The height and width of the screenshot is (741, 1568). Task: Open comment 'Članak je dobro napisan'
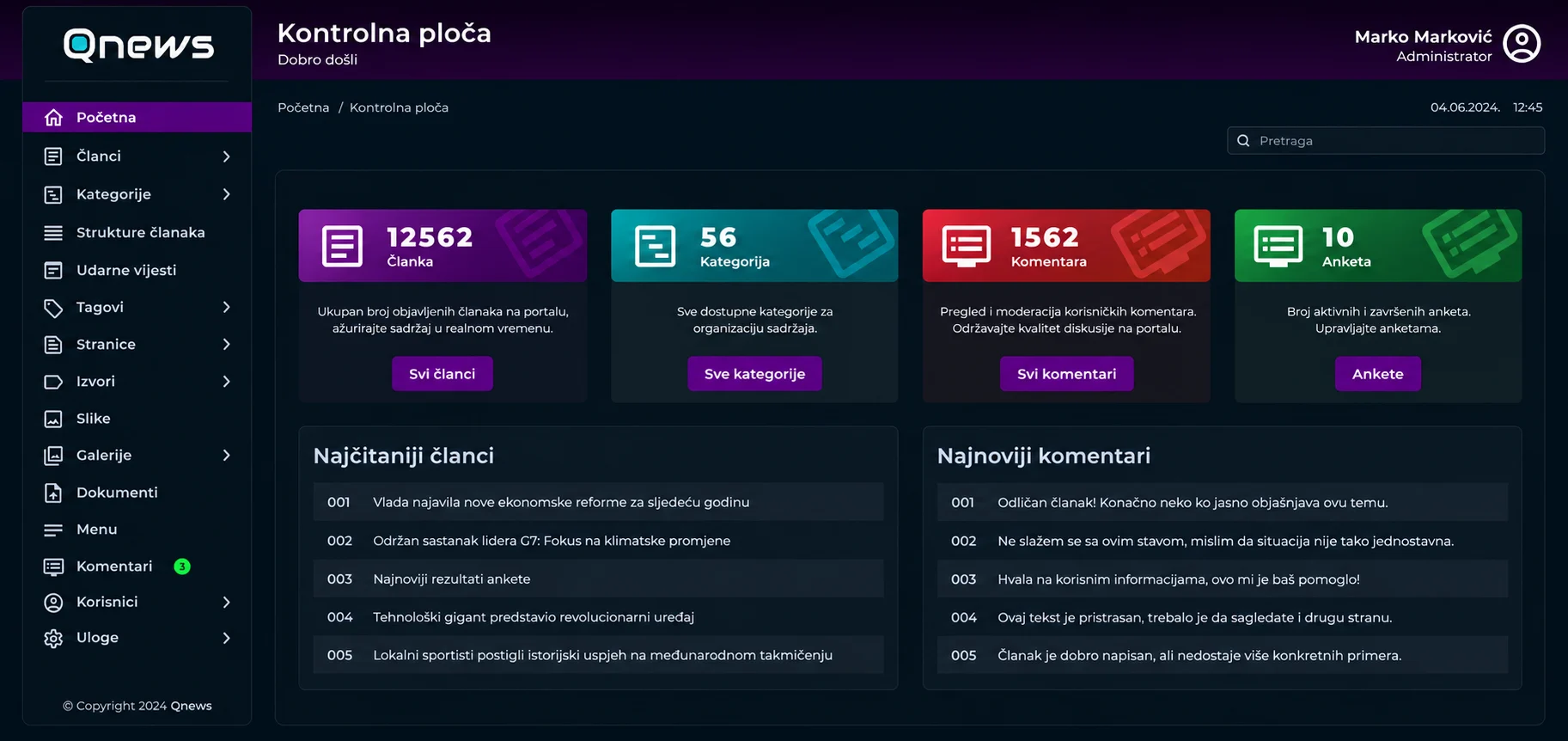(1222, 655)
